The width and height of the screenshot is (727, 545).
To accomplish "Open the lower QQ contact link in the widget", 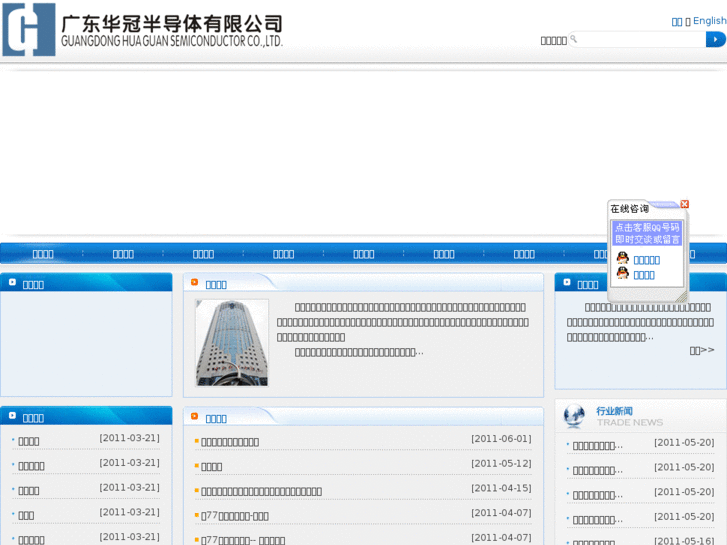I will (644, 275).
